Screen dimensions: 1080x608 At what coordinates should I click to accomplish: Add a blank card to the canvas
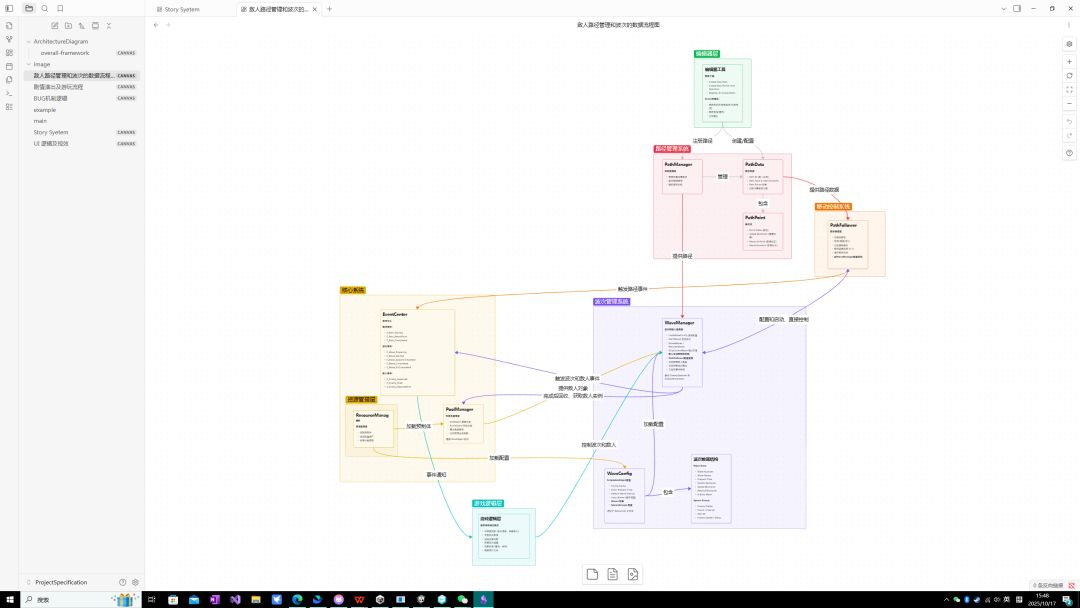click(x=592, y=574)
